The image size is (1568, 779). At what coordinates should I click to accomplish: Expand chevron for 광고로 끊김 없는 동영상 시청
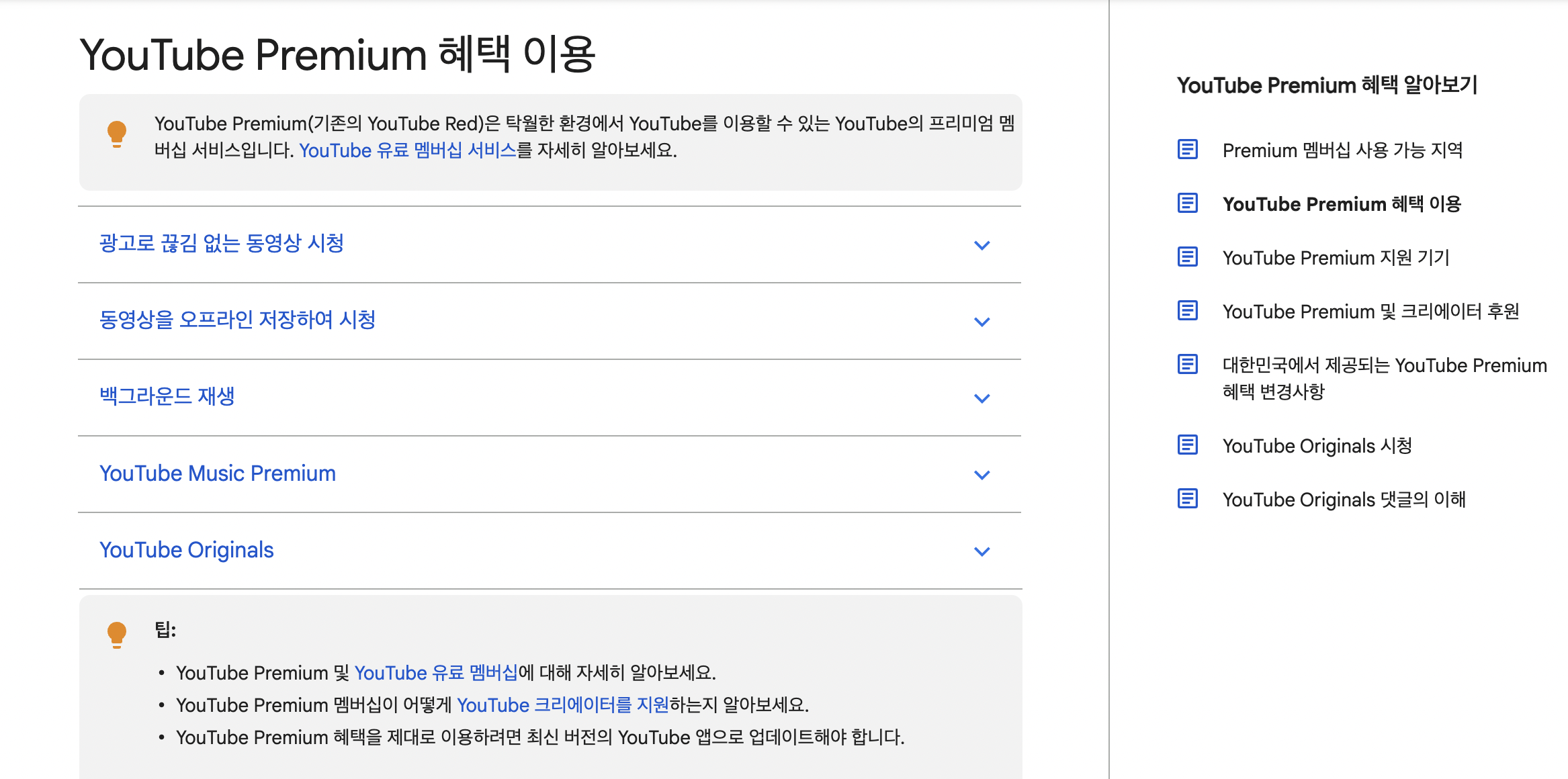982,245
